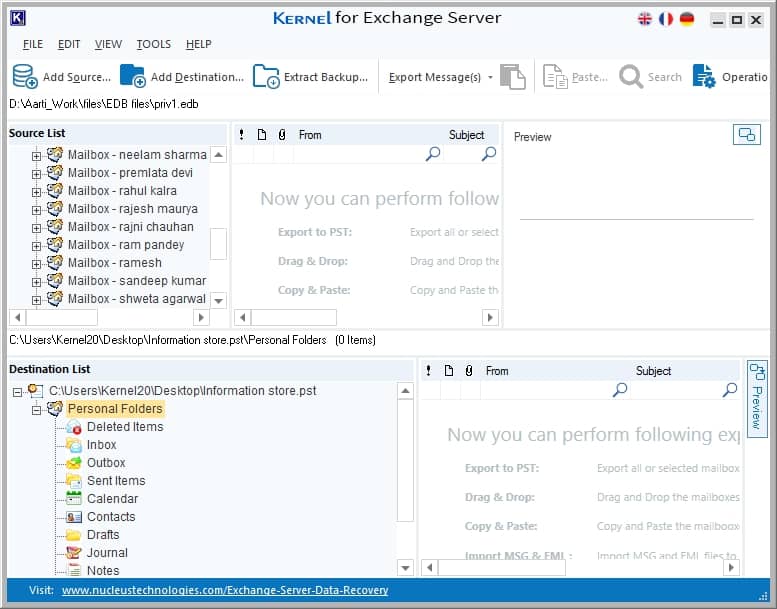
Task: Click the Export Message(s) button
Action: [x=435, y=77]
